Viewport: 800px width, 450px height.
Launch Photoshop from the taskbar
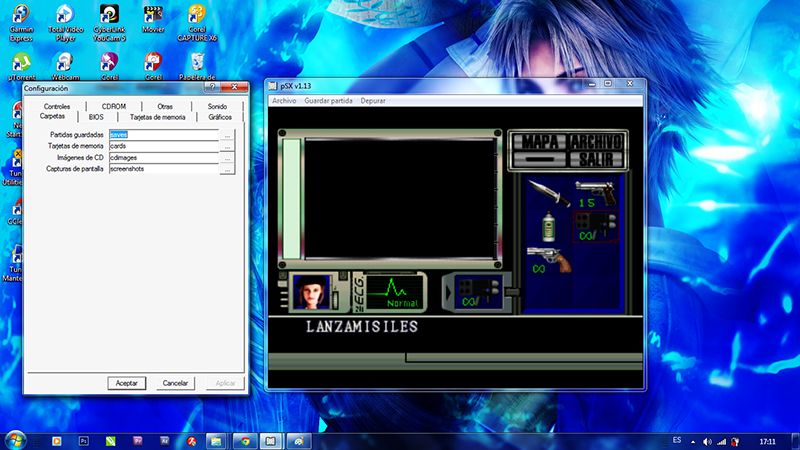coord(83,441)
